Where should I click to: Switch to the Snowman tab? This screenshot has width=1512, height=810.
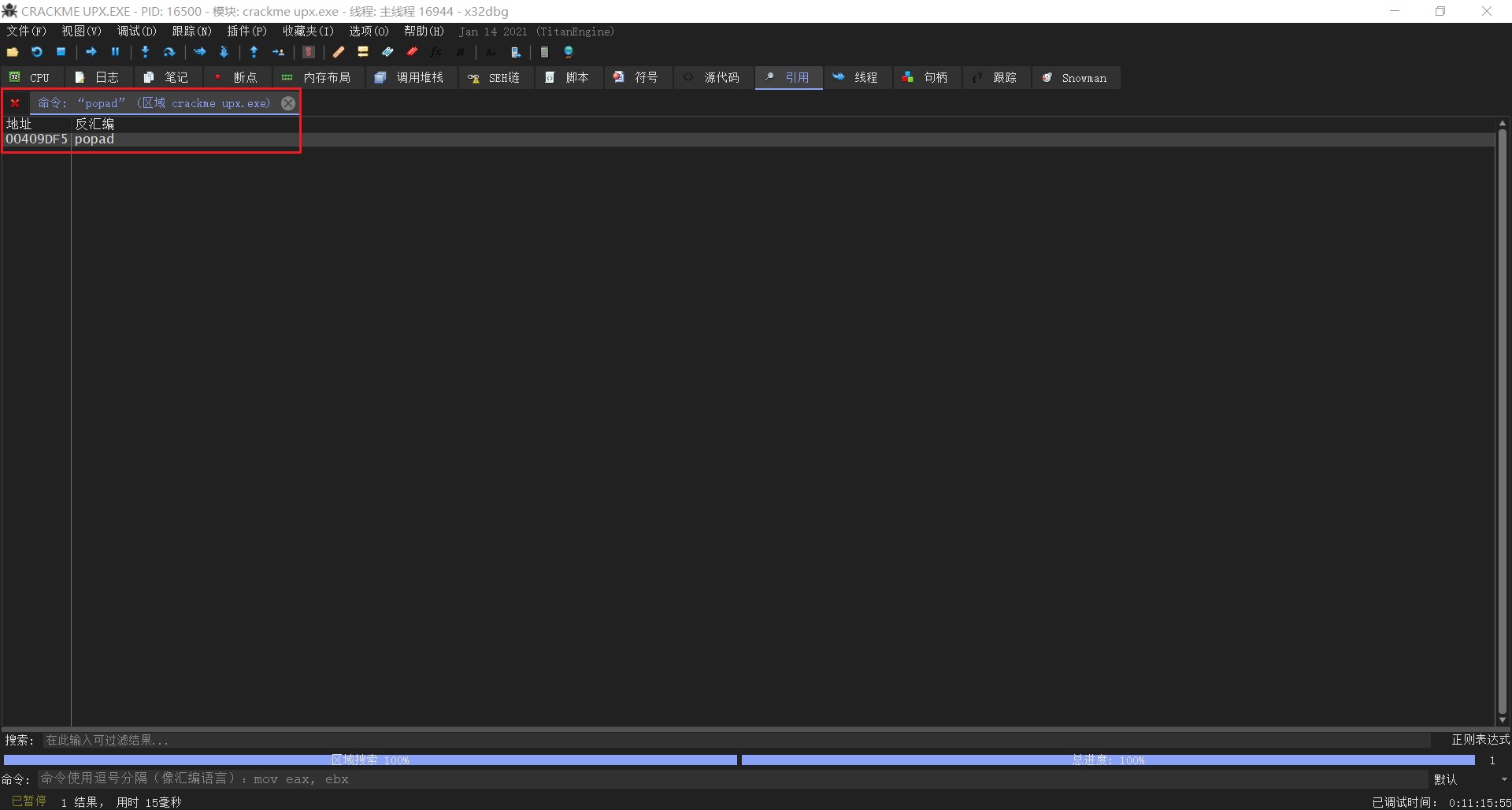1075,77
